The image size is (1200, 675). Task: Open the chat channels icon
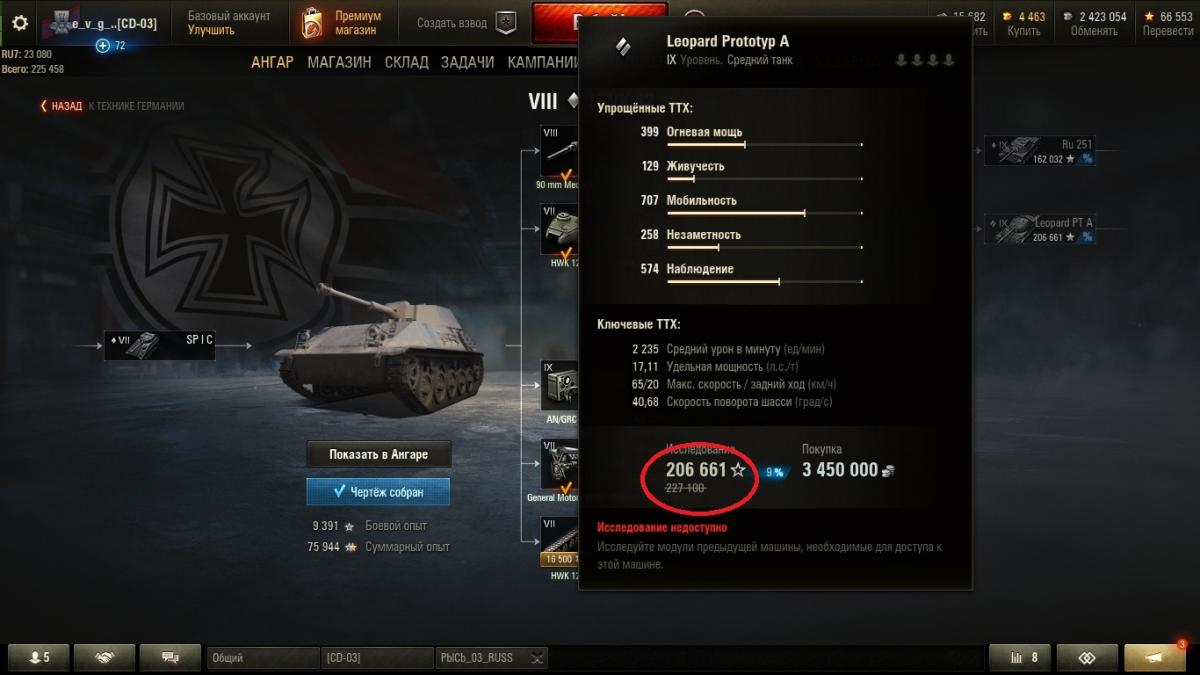(168, 657)
